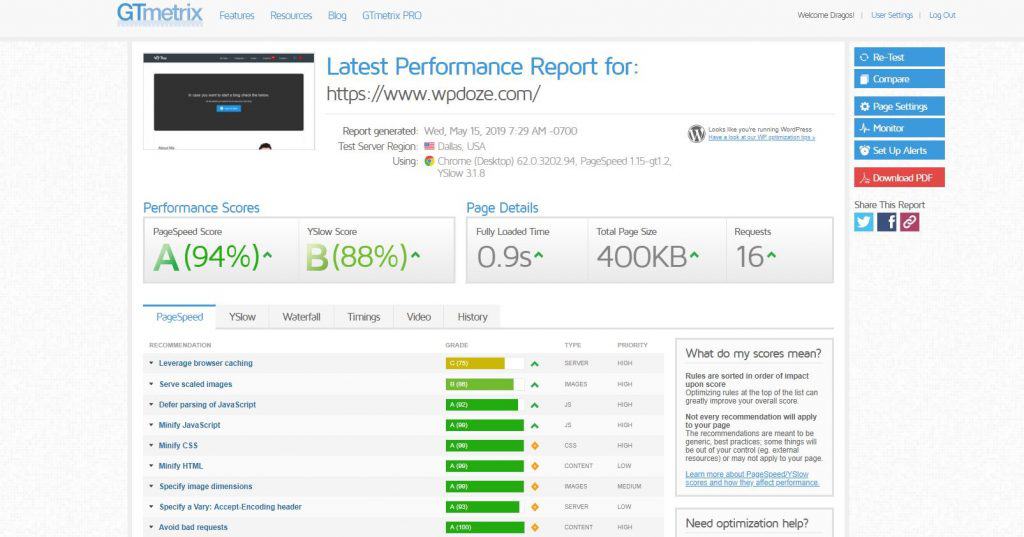Click the USA flag icon
Viewport: 1024px width, 537px height.
pos(429,146)
